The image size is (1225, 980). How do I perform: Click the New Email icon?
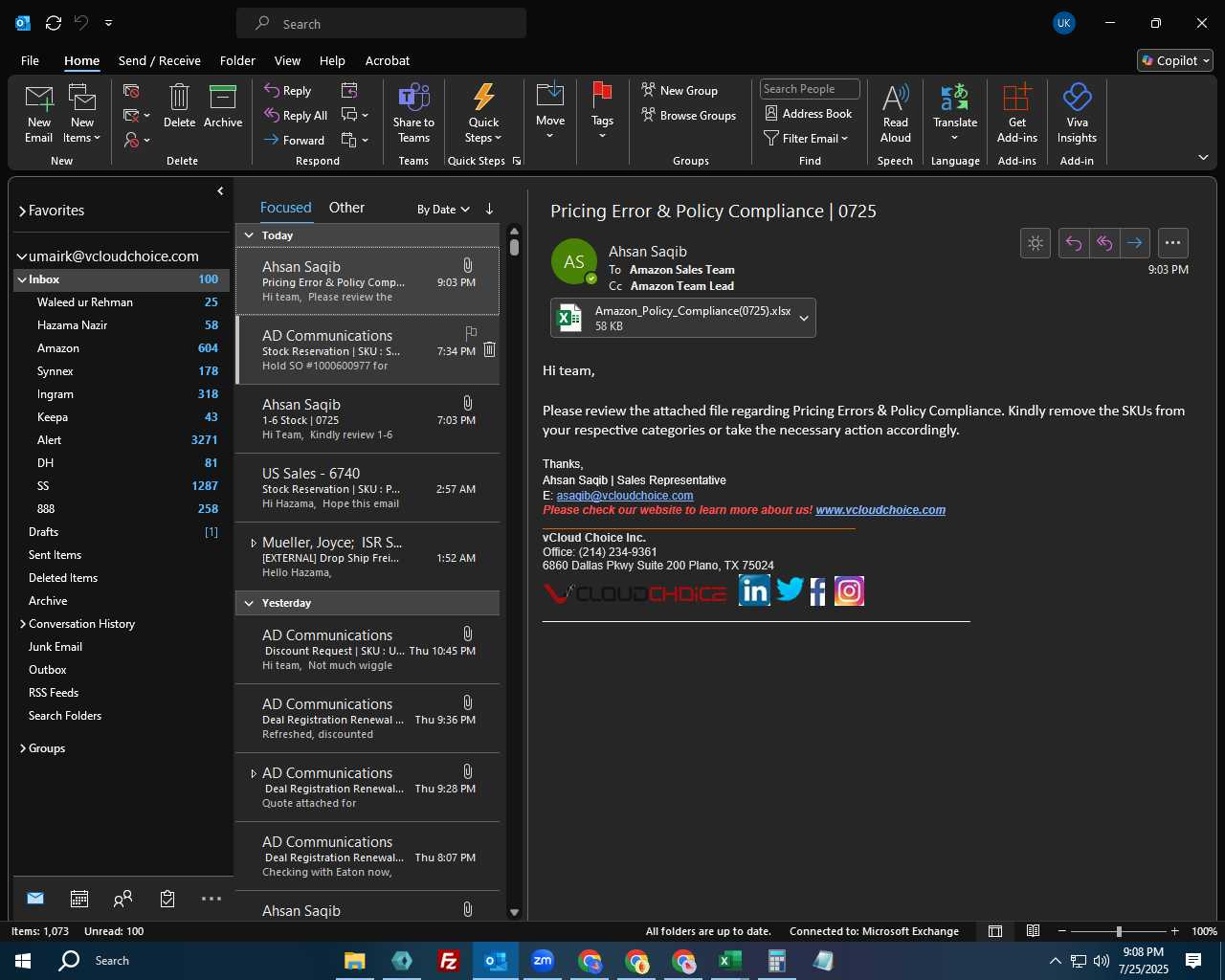39,97
